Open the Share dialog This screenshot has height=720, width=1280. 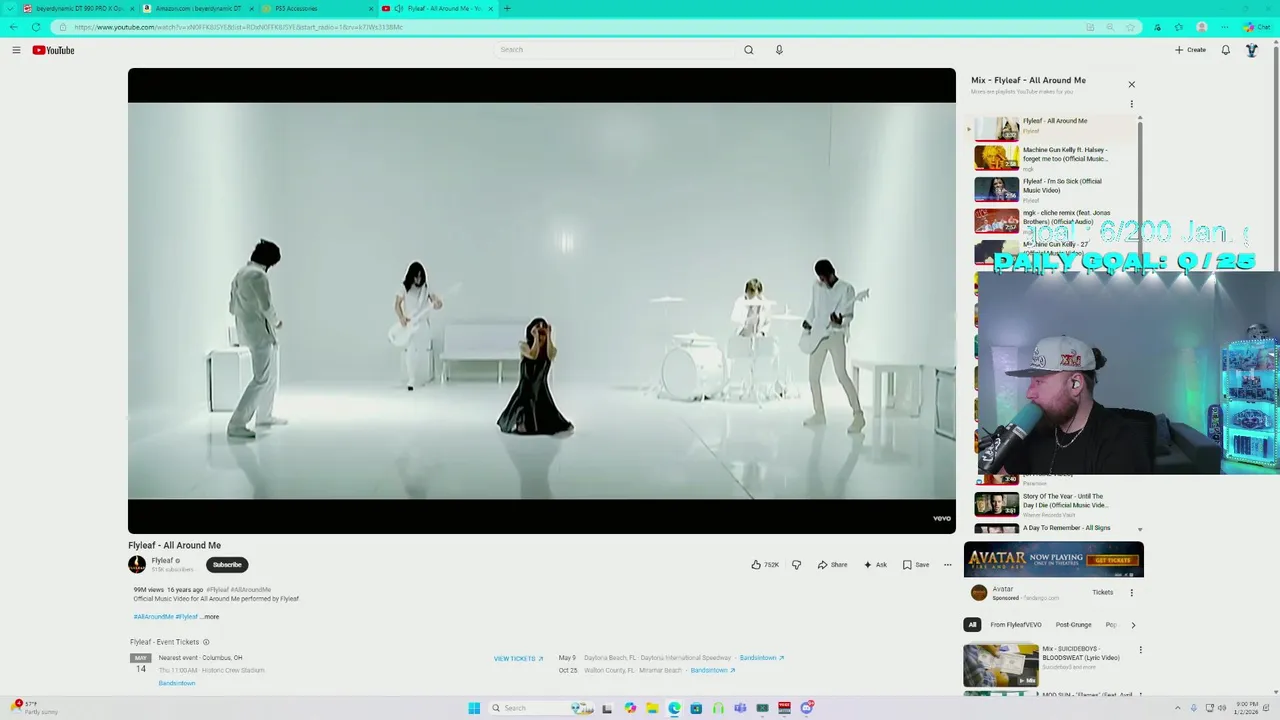pyautogui.click(x=832, y=565)
